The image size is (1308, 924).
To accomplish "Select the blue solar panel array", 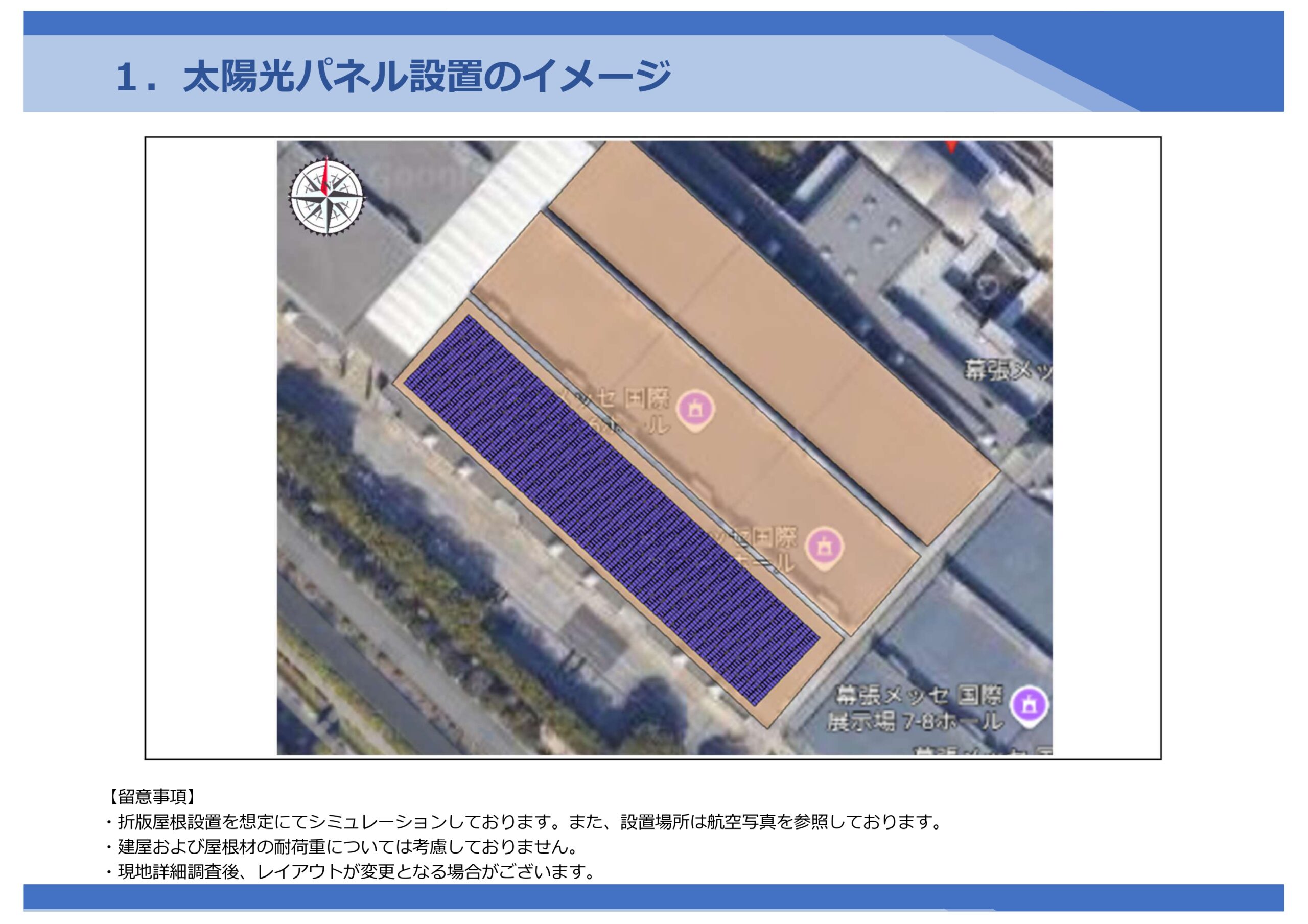I will pyautogui.click(x=613, y=510).
